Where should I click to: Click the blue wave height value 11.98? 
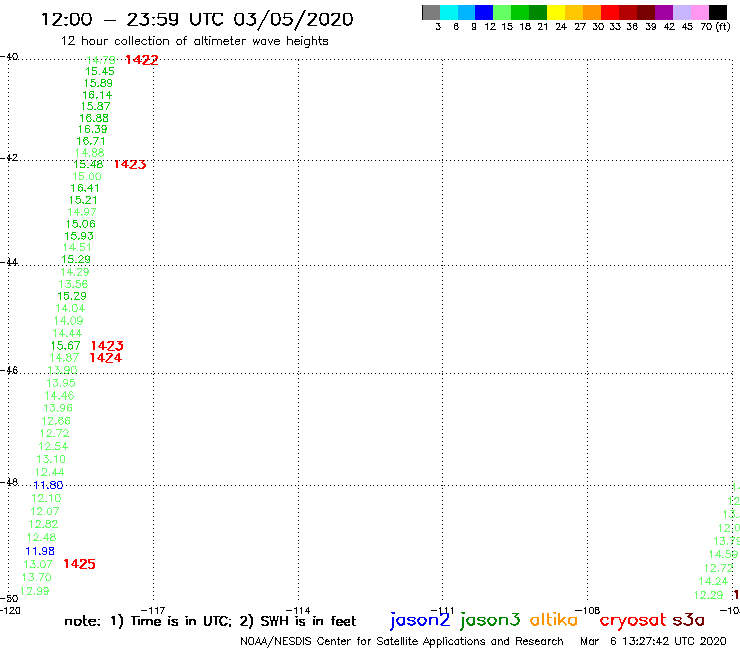coord(40,551)
